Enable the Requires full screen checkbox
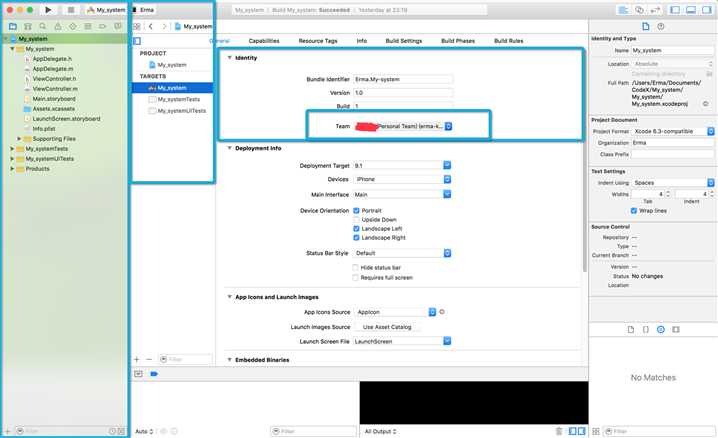This screenshot has height=438, width=718. click(355, 277)
